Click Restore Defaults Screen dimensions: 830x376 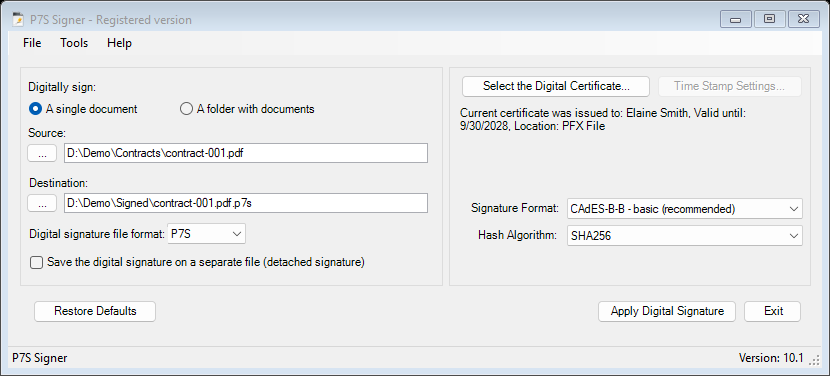95,311
